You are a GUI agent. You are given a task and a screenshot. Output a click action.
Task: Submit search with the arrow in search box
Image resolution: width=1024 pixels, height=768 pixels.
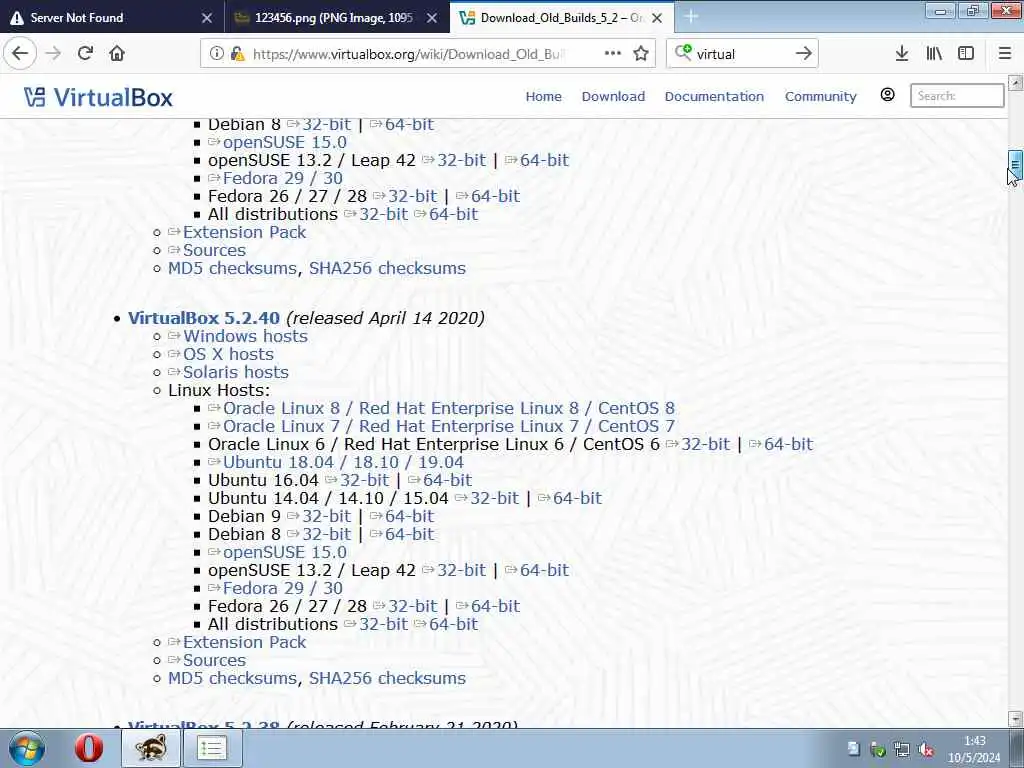(x=803, y=54)
